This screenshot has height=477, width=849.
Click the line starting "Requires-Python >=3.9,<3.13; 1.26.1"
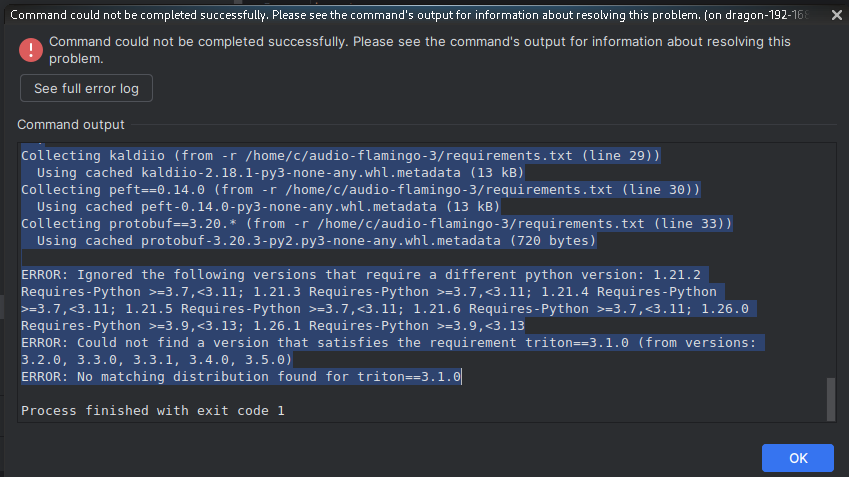[x=273, y=325]
